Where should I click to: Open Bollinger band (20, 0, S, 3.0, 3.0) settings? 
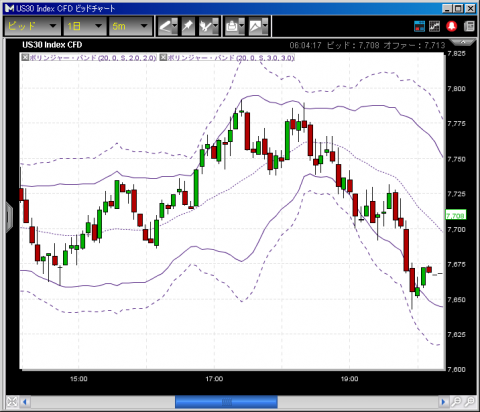(231, 58)
